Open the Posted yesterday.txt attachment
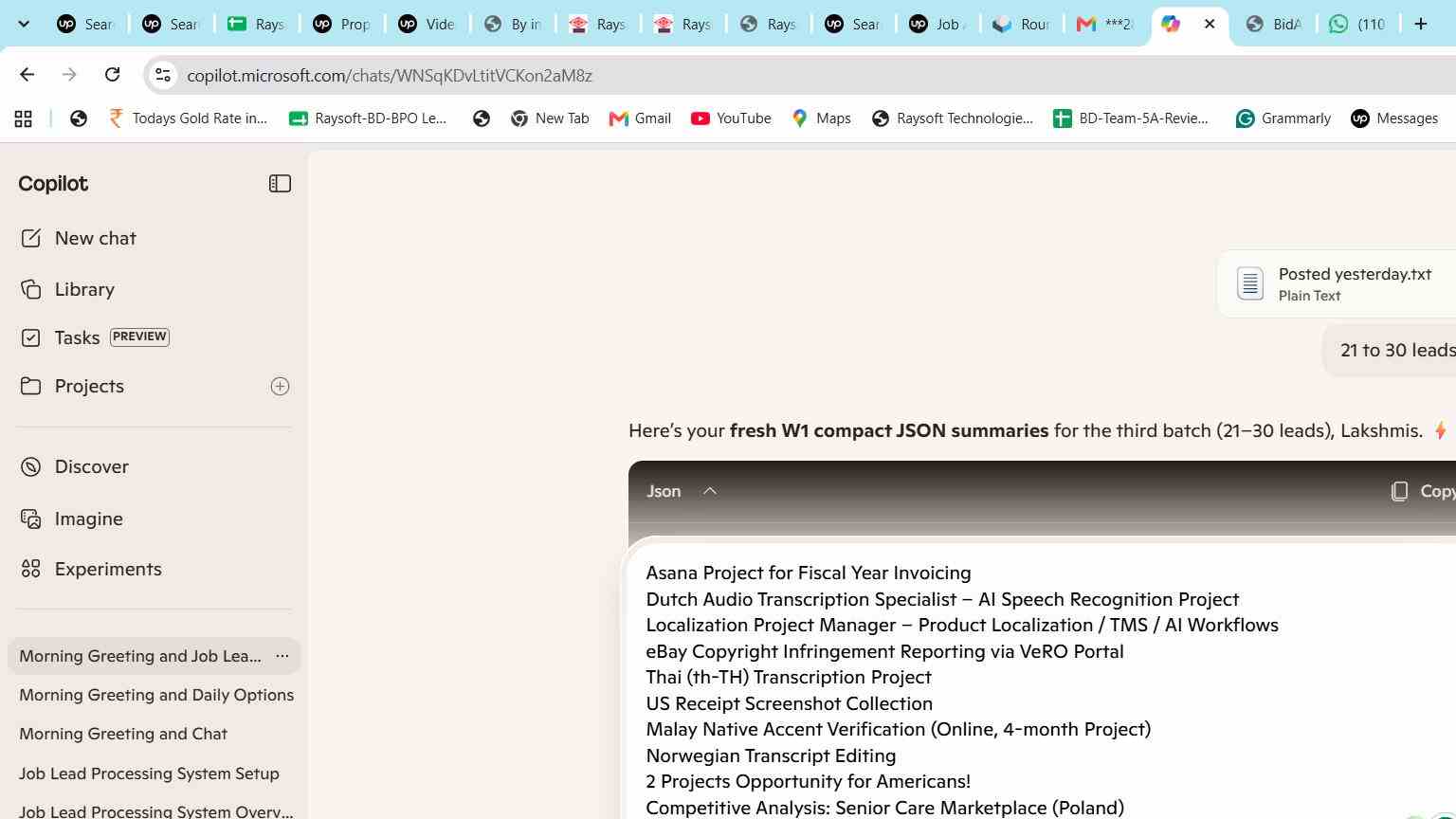1456x819 pixels. point(1337,283)
